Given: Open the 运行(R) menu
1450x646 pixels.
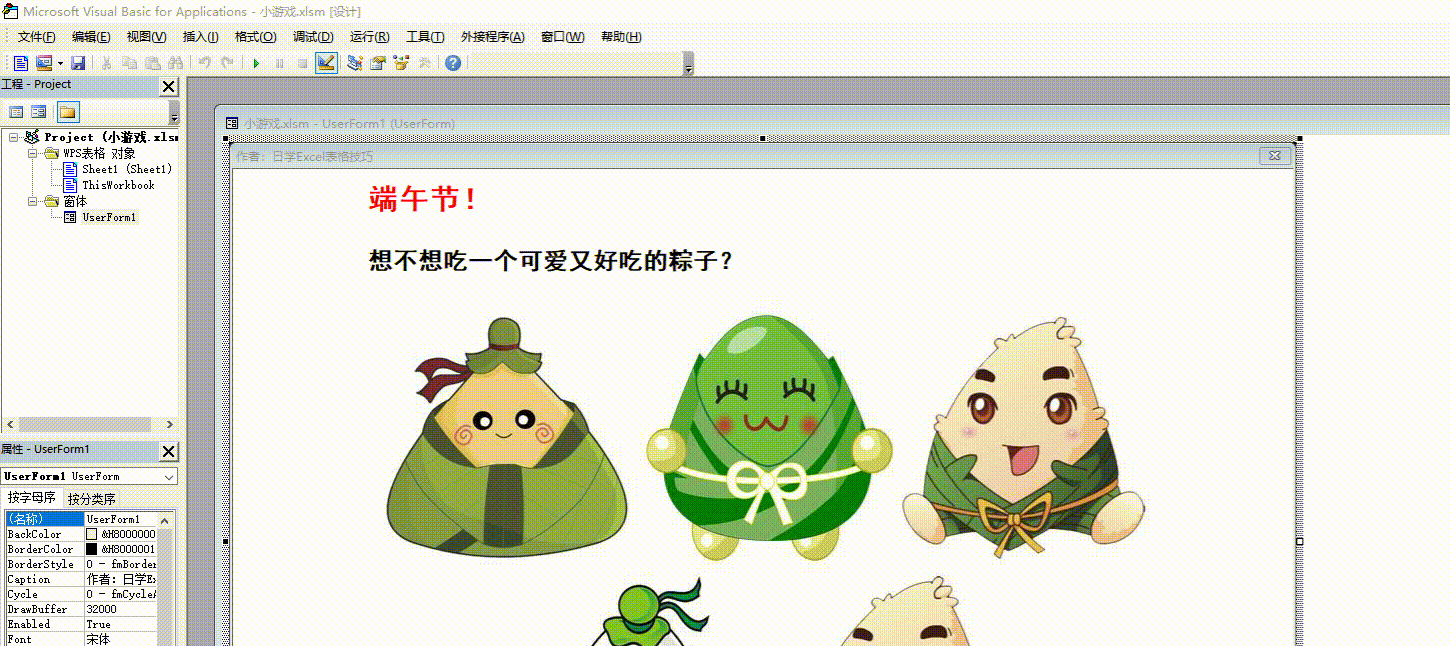Looking at the screenshot, I should (x=369, y=37).
